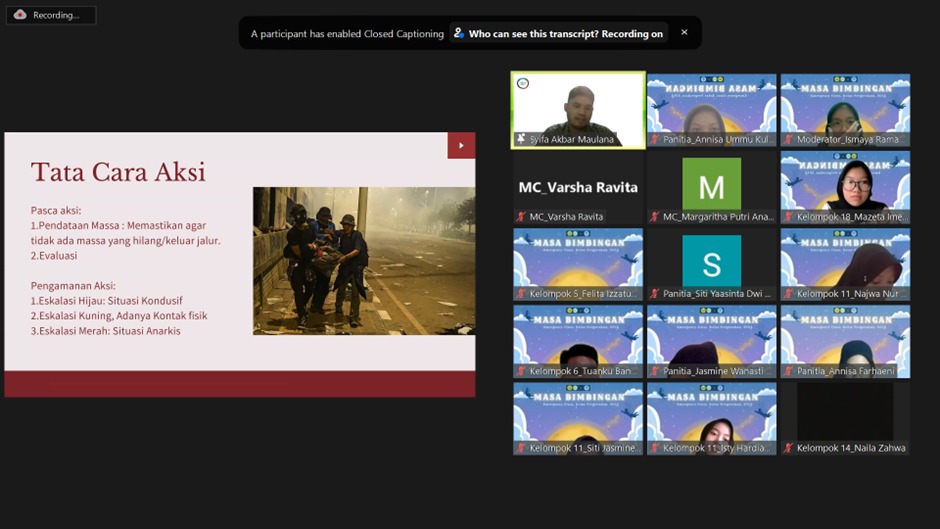Select Syifa Akbar Maulana's highlighted video tile

click(578, 108)
